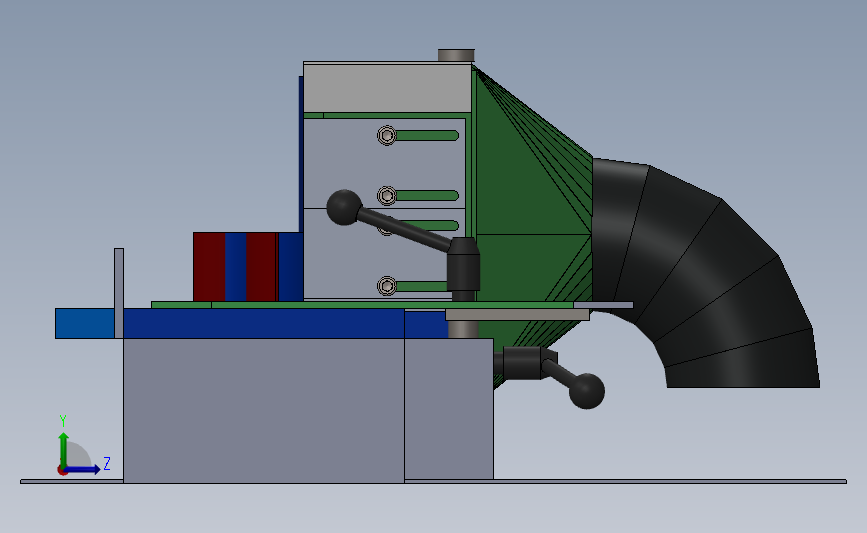
Task: Select the topmost socket head bolt
Action: [387, 135]
